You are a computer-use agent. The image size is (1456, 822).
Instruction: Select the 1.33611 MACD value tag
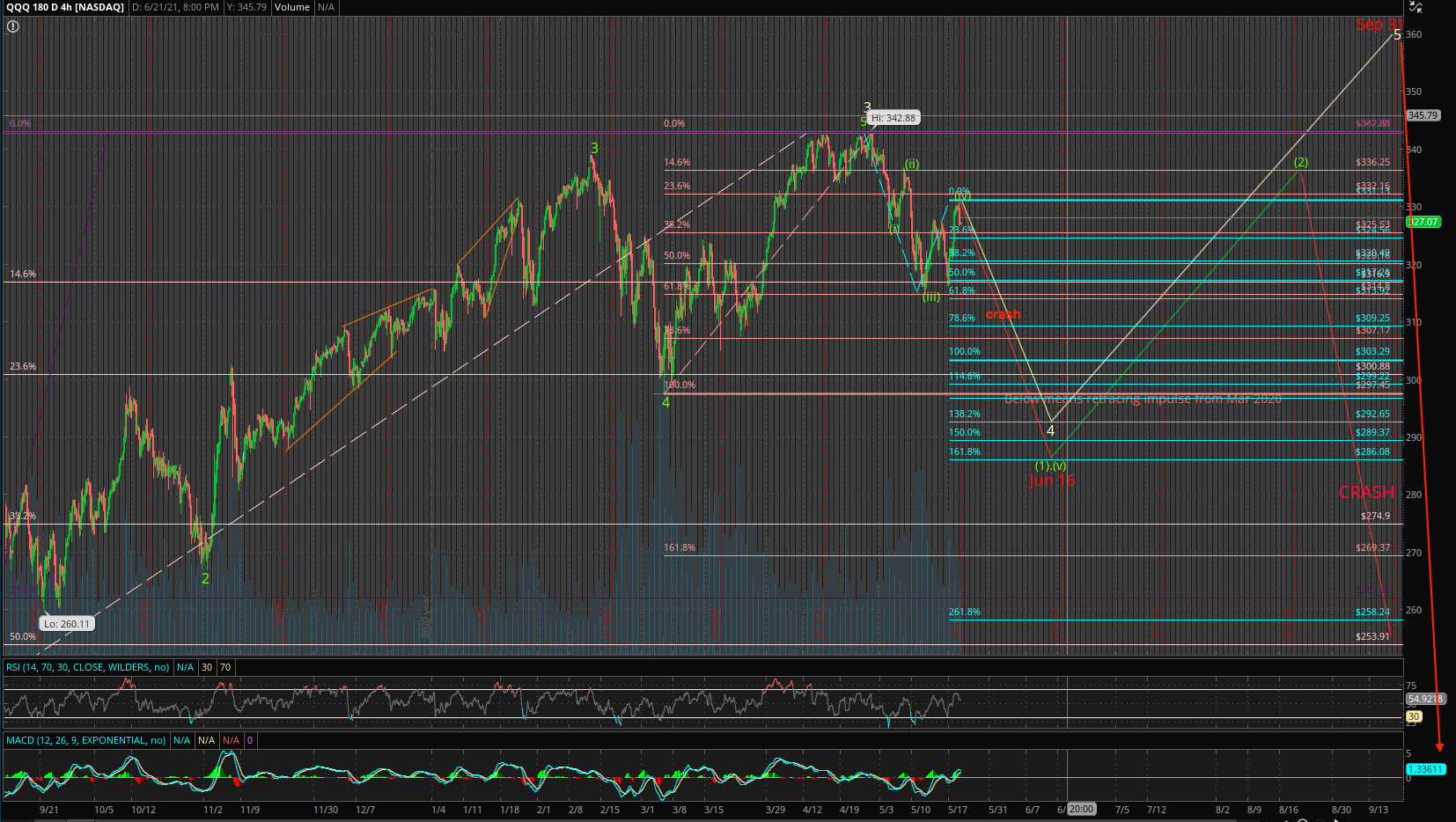click(1425, 769)
